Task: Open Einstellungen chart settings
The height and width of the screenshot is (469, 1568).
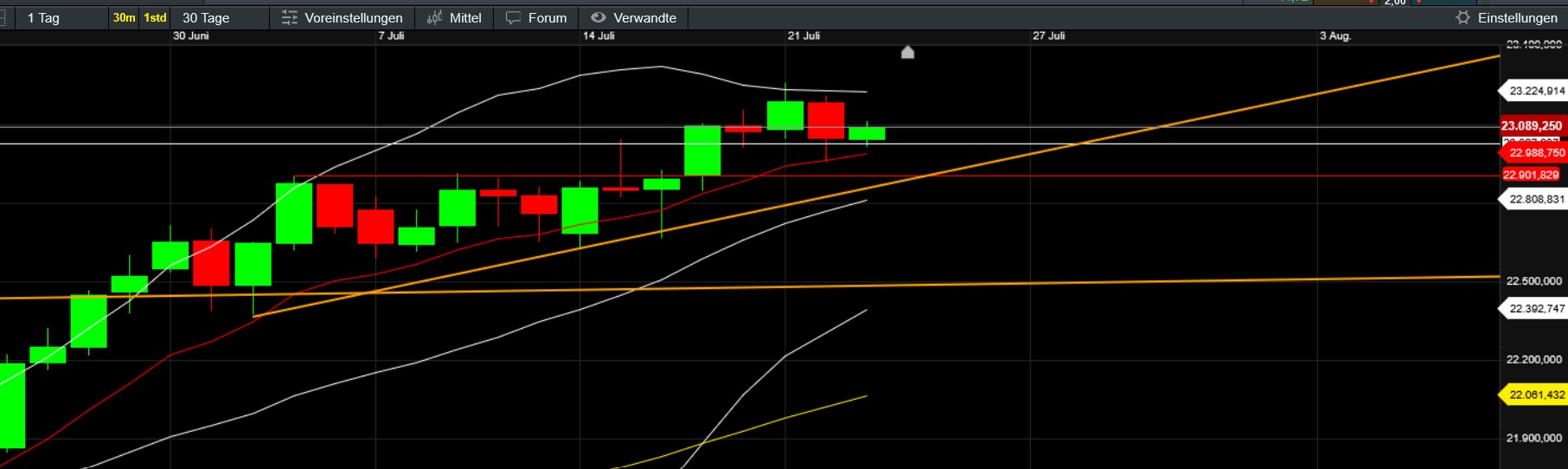Action: (1508, 18)
